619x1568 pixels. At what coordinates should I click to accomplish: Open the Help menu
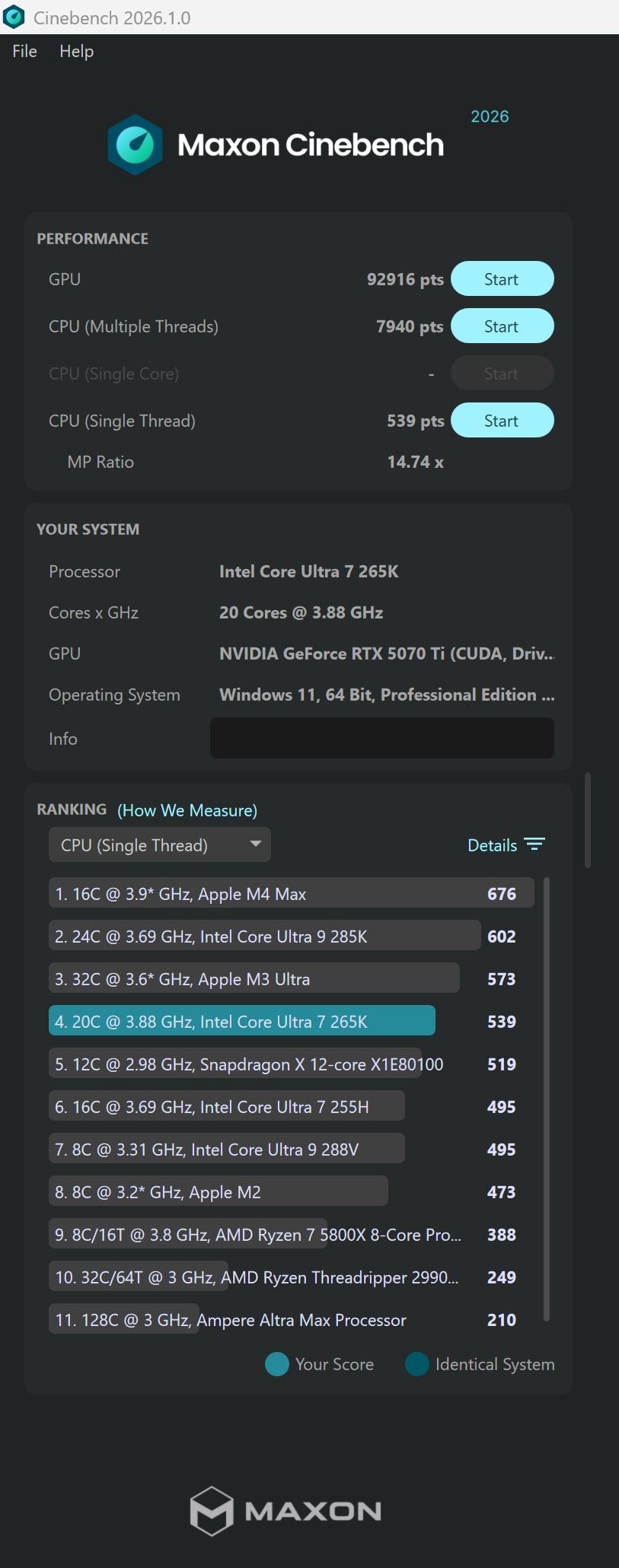pos(76,51)
